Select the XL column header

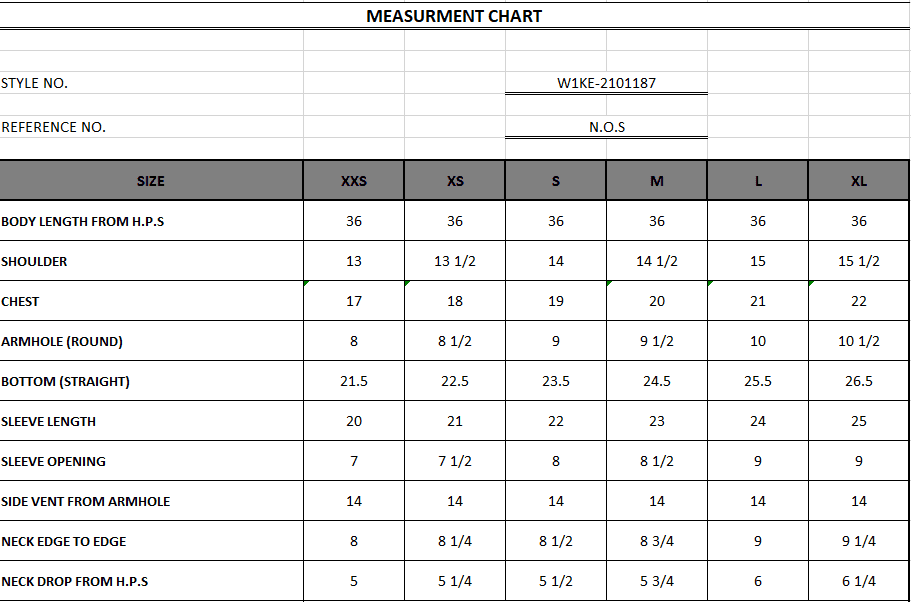(859, 181)
